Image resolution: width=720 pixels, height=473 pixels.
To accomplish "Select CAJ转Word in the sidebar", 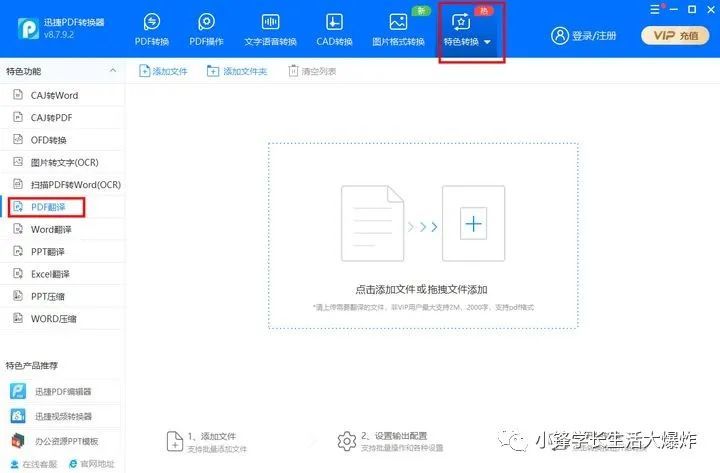I will point(62,95).
